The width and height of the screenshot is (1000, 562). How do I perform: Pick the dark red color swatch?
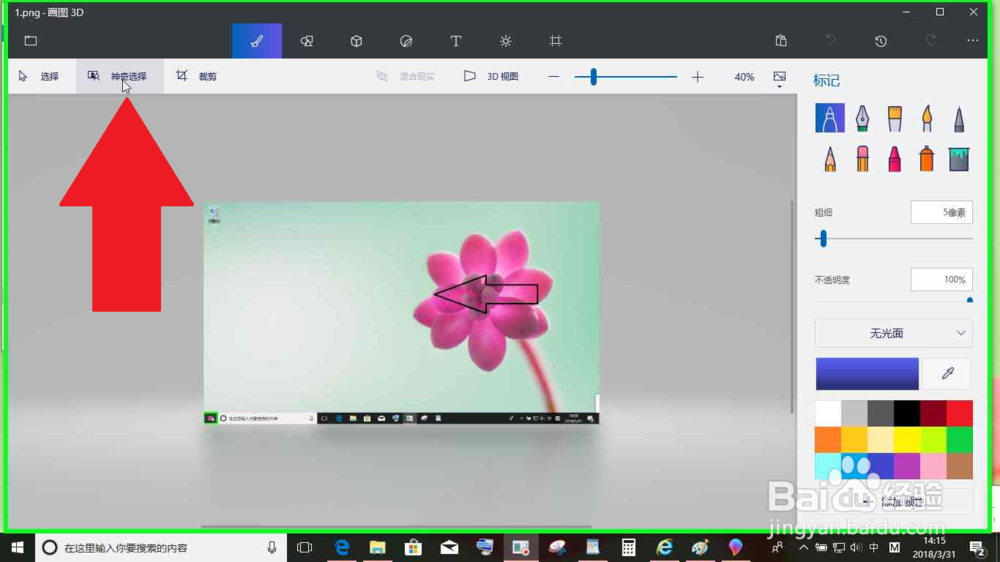coord(933,413)
